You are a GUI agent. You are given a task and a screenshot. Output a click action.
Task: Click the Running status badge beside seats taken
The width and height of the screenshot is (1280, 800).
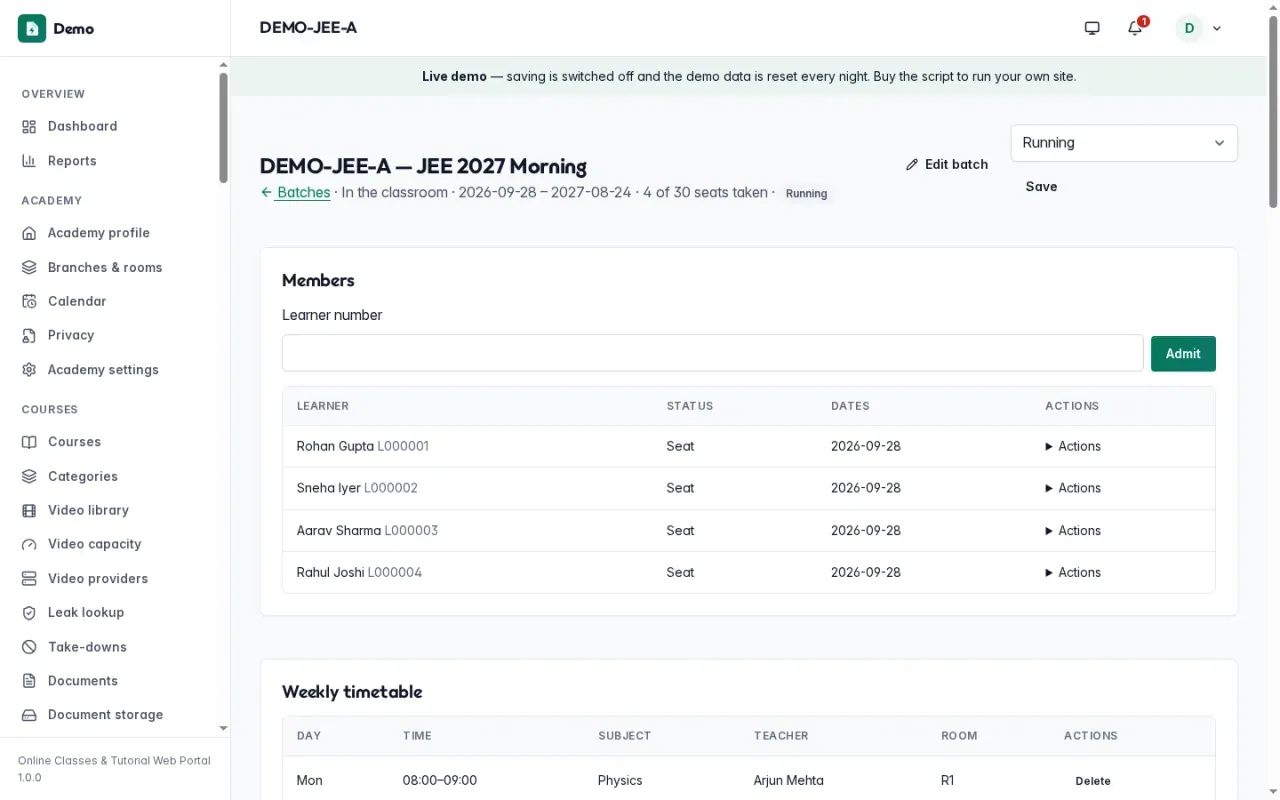click(806, 194)
